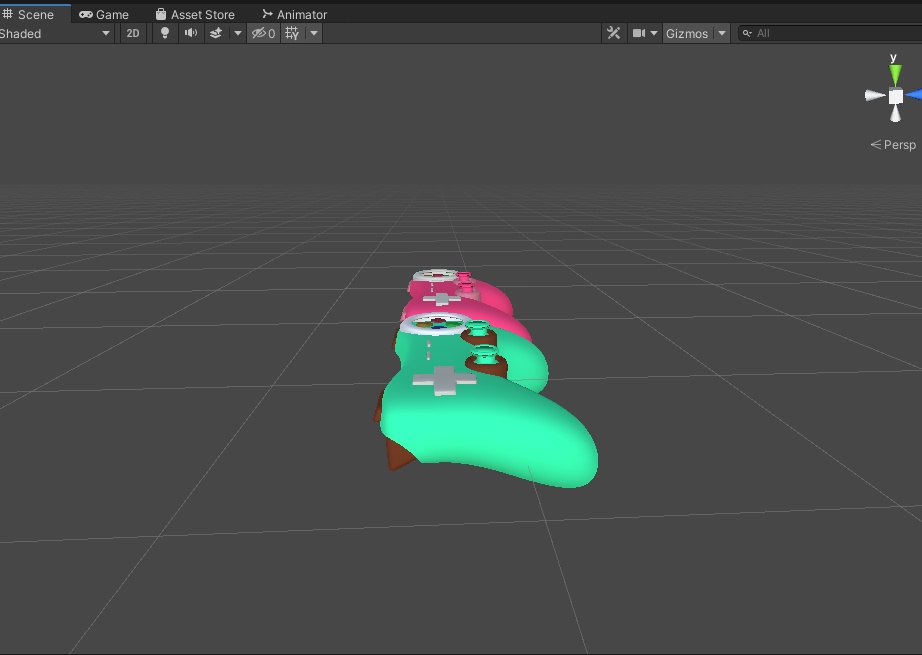The height and width of the screenshot is (655, 922).
Task: Open the Shaded draw mode dropdown
Action: click(x=55, y=33)
